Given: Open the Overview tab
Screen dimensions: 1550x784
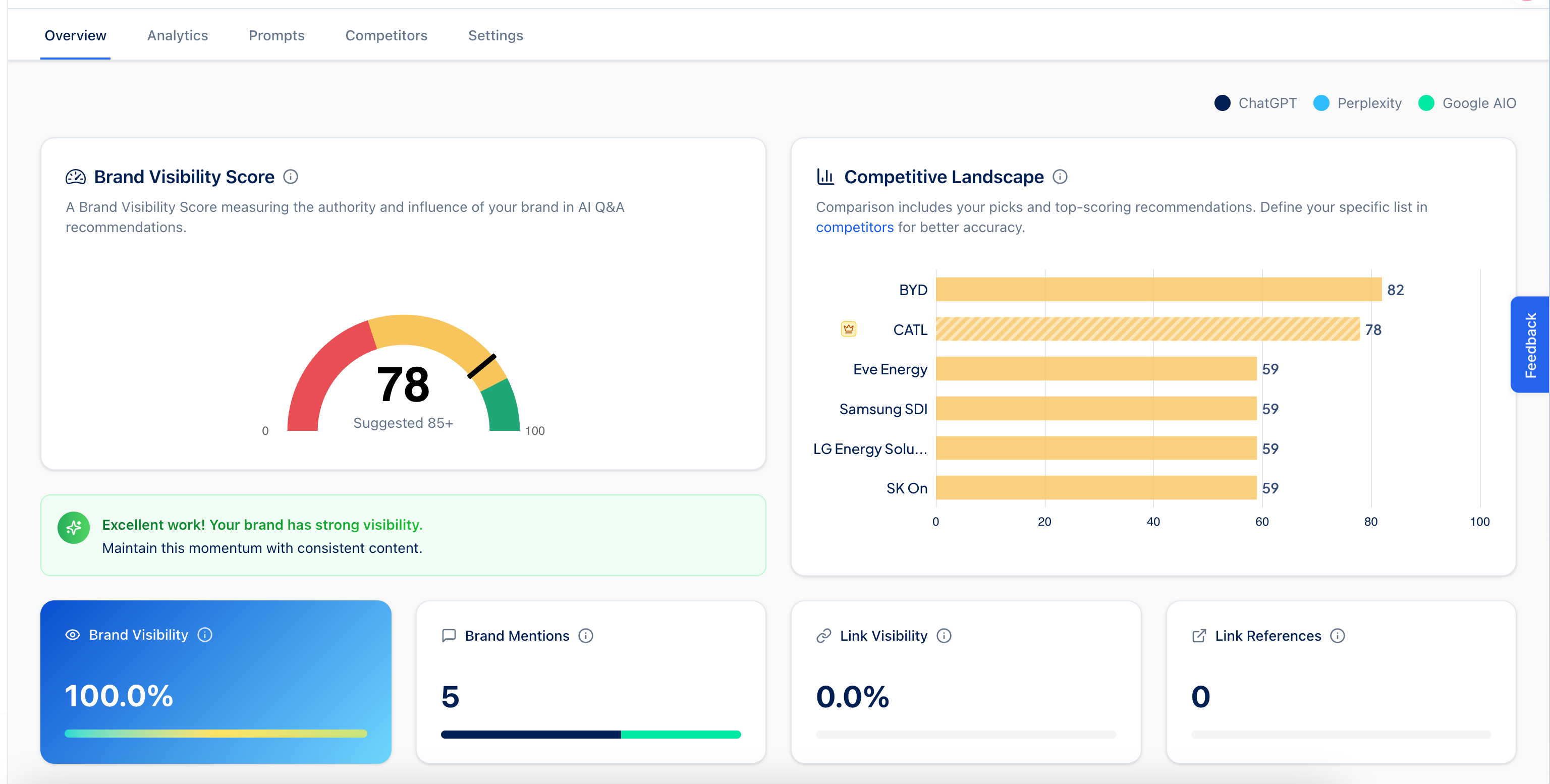Looking at the screenshot, I should click(75, 35).
